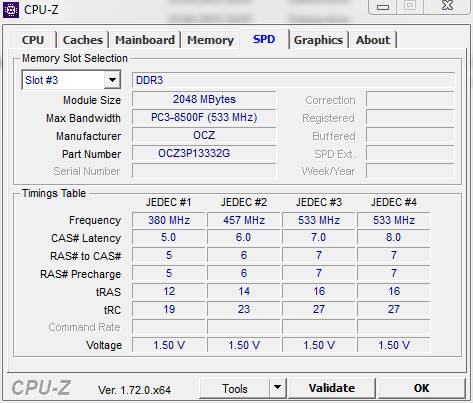Click the JEDEC #3 column header

click(319, 202)
